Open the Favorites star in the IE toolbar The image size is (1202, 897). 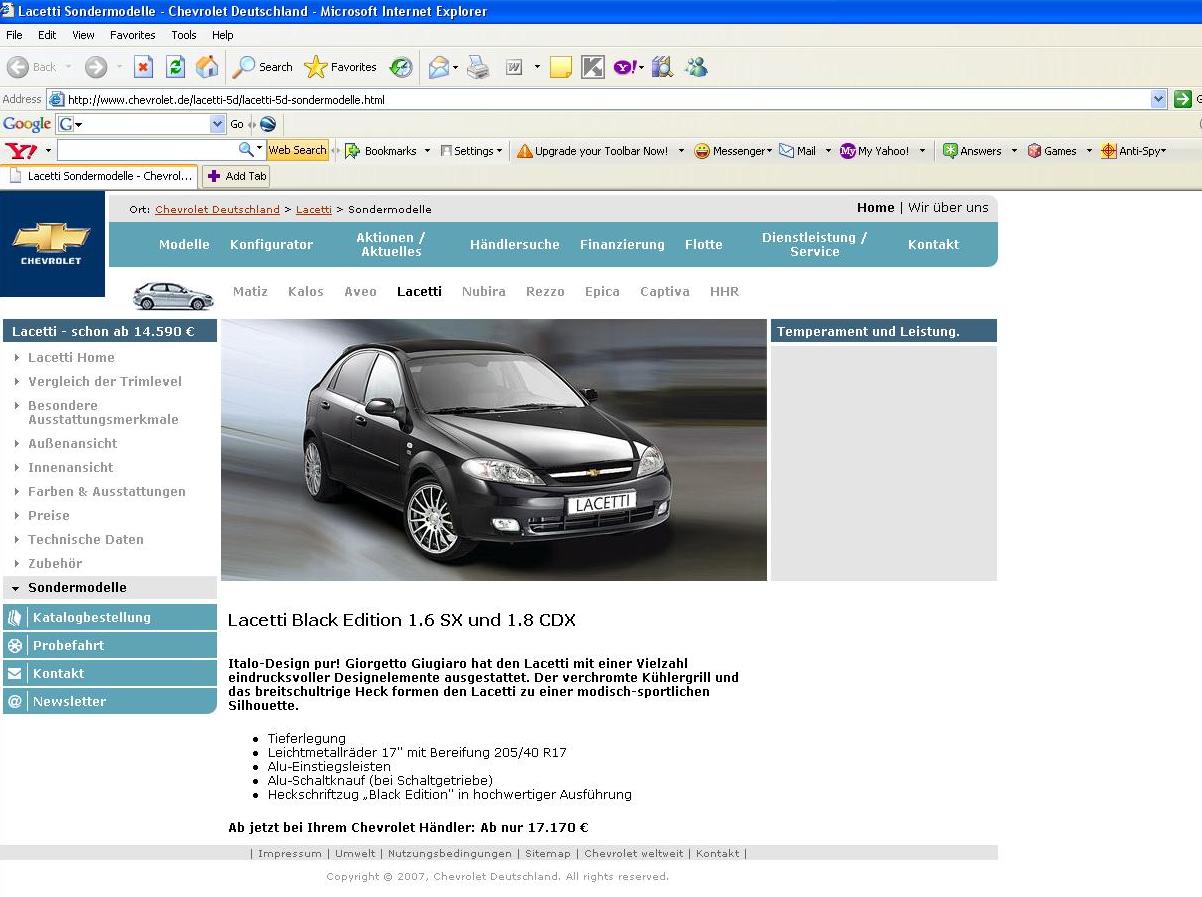(x=341, y=67)
